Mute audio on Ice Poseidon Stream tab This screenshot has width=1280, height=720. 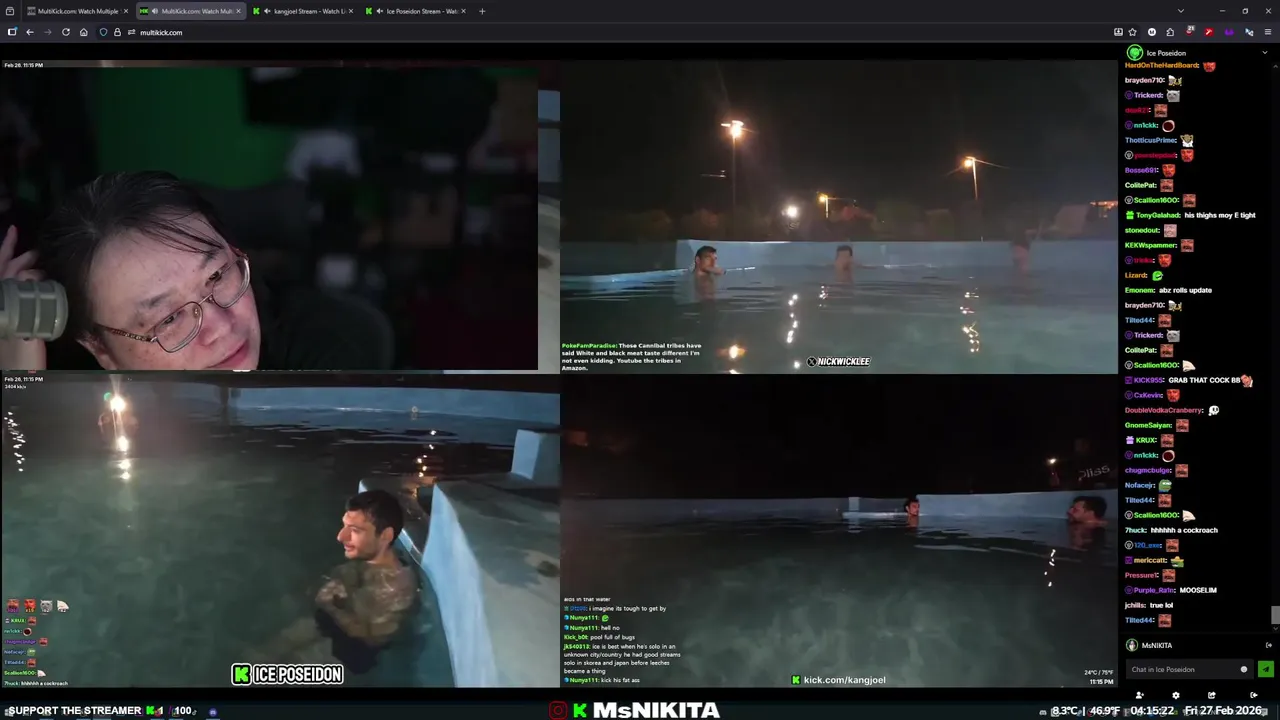(x=379, y=11)
